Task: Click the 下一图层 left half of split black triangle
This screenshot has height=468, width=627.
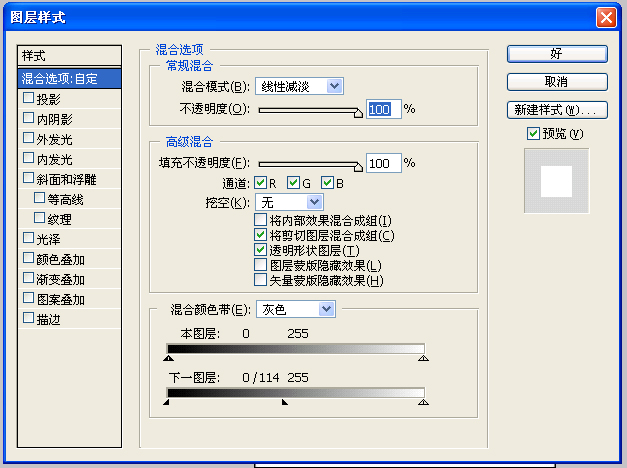Action: tap(167, 402)
